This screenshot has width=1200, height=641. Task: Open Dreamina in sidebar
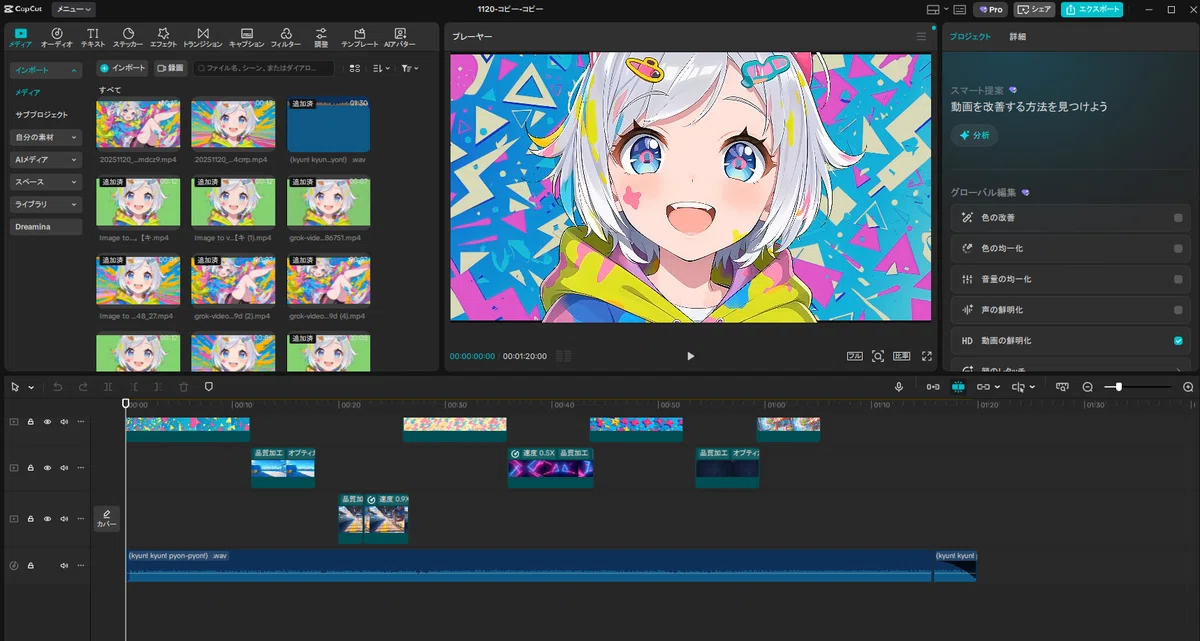(46, 227)
